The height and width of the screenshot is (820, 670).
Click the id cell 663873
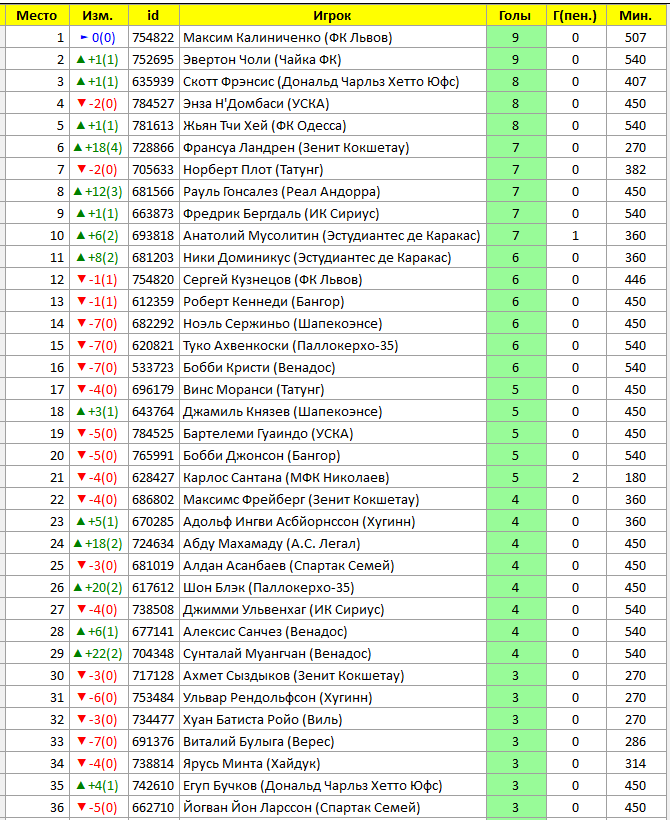pyautogui.click(x=154, y=213)
